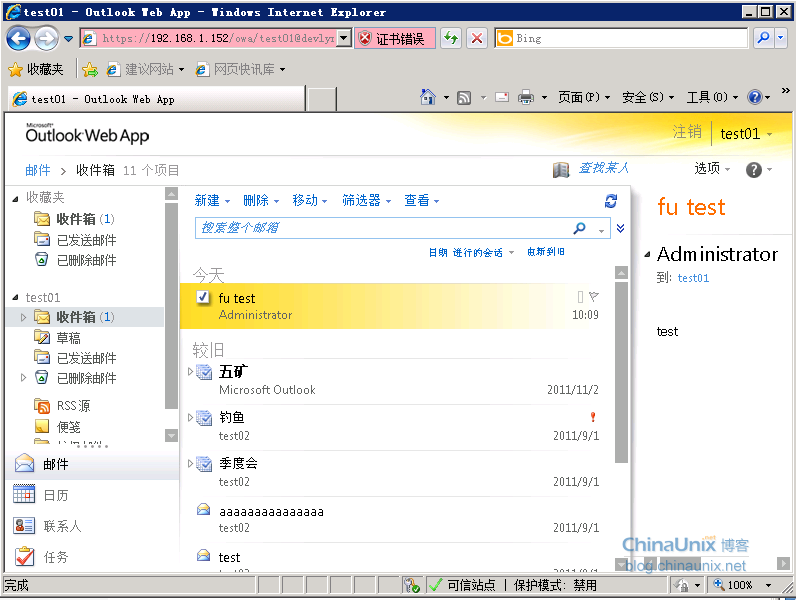Click the Home icon in command bar

point(427,96)
